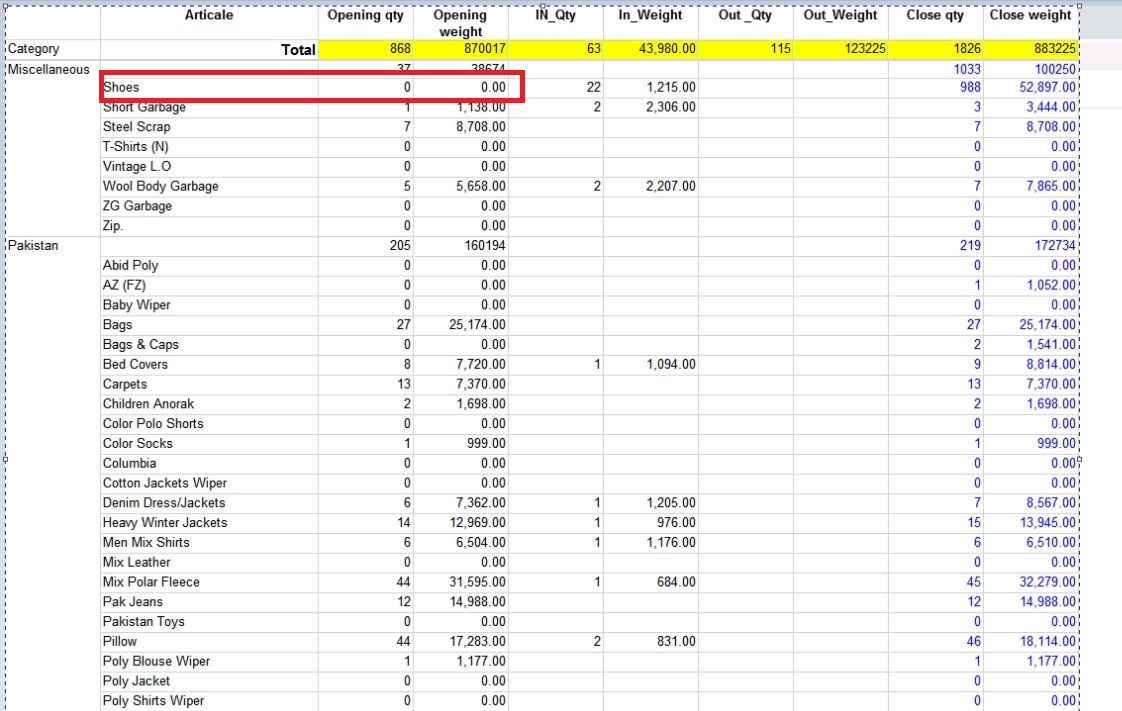Click Mix Polar Fleece close weight 32,279.00
This screenshot has width=1122, height=711.
click(1047, 582)
